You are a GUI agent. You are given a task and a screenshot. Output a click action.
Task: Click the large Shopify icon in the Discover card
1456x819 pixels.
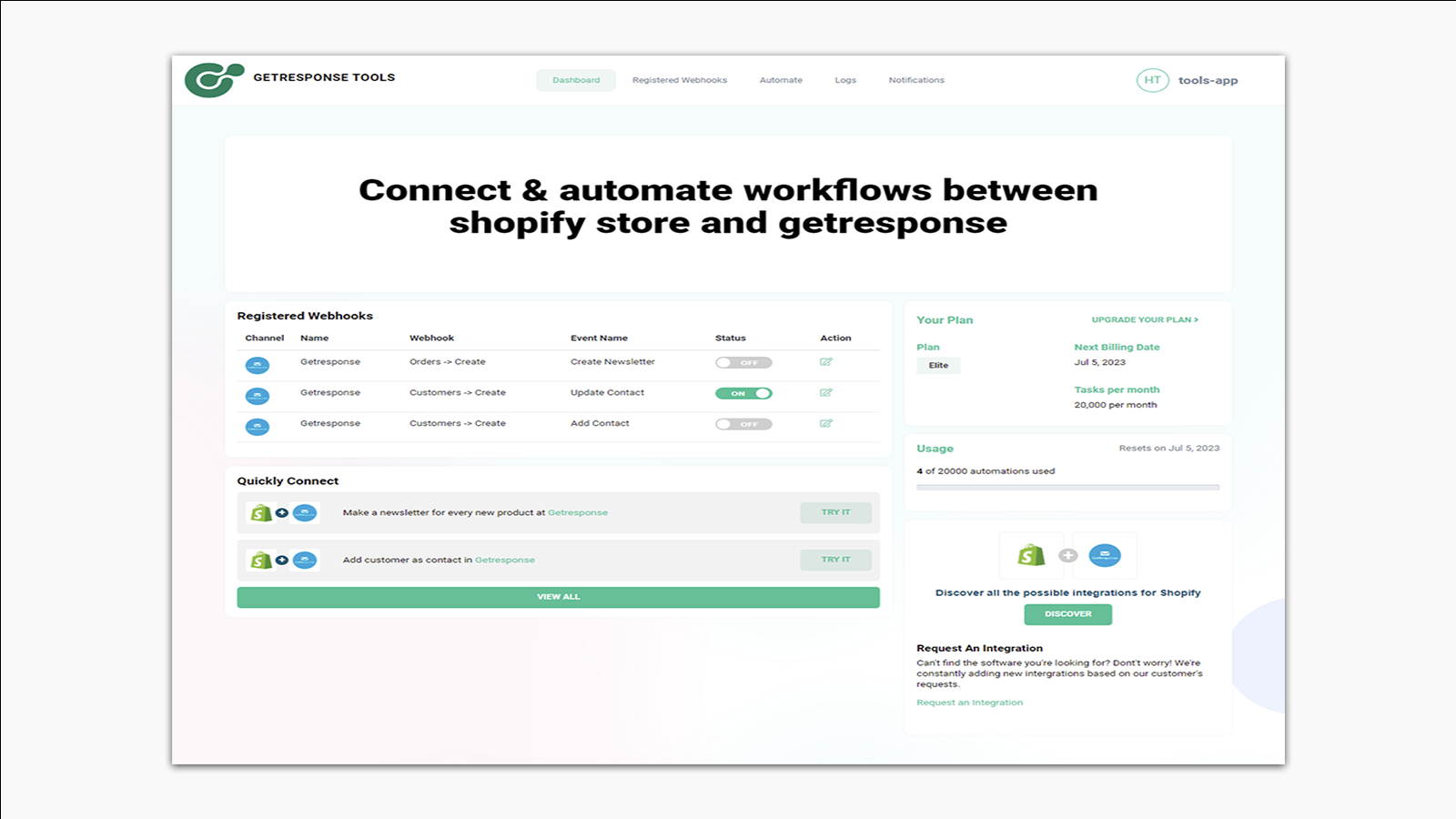pos(1031,555)
